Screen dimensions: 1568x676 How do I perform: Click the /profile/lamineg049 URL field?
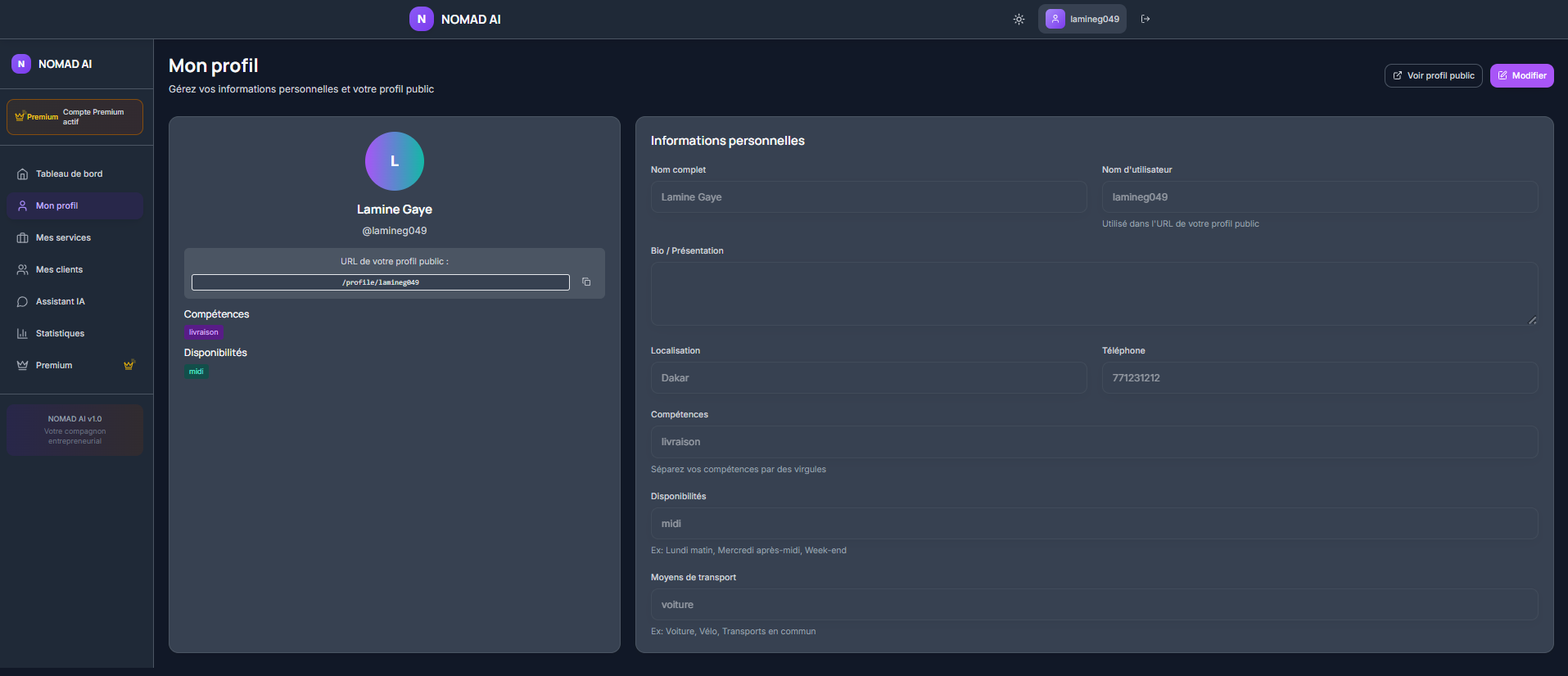(381, 282)
